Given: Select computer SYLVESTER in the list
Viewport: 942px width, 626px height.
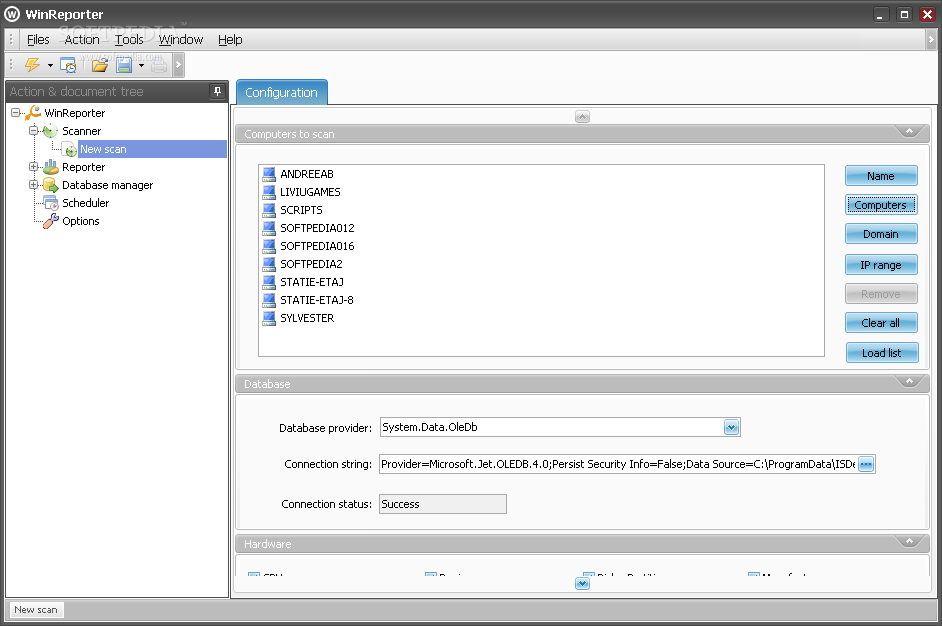Looking at the screenshot, I should [307, 318].
